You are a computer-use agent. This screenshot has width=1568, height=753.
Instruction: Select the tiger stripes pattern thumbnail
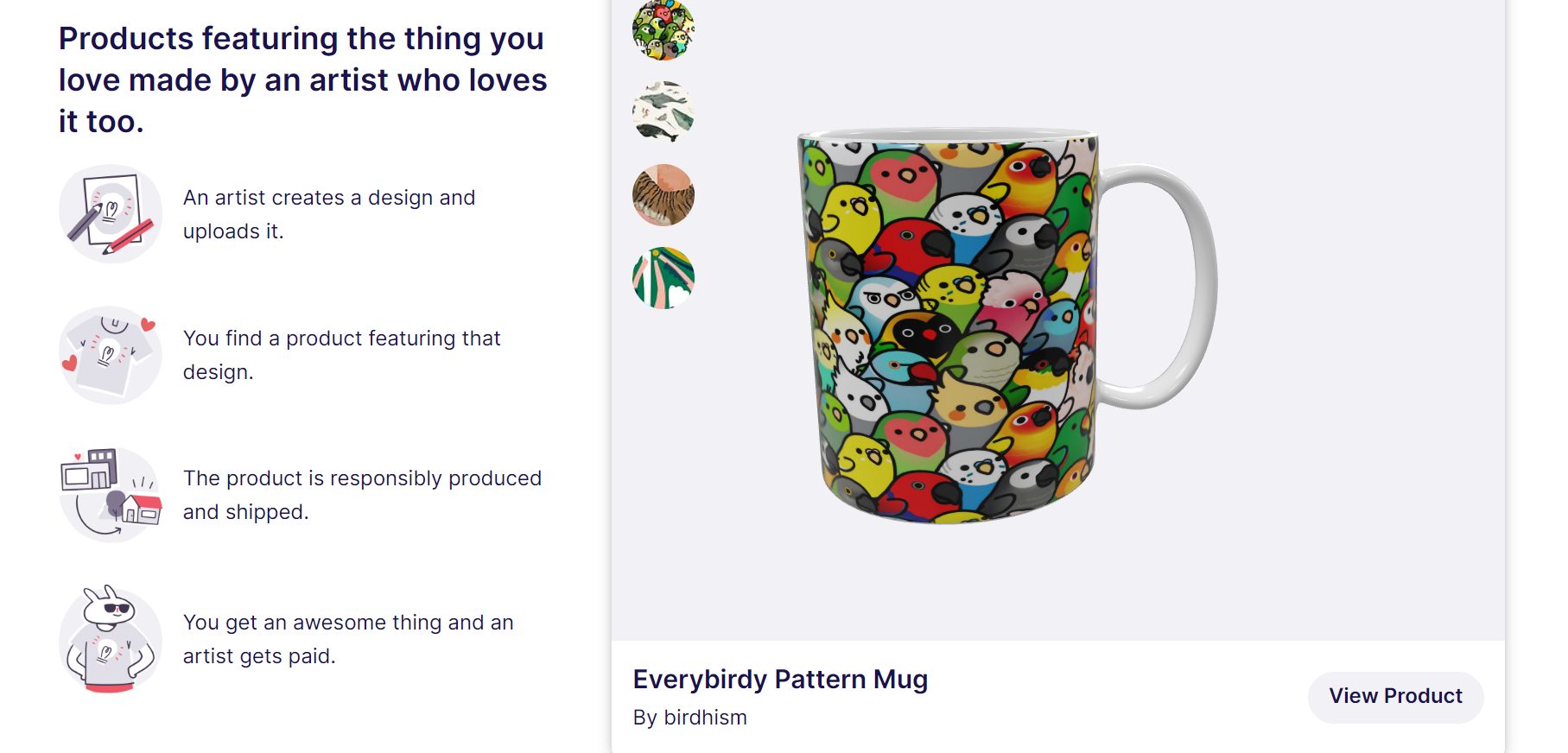[x=663, y=195]
